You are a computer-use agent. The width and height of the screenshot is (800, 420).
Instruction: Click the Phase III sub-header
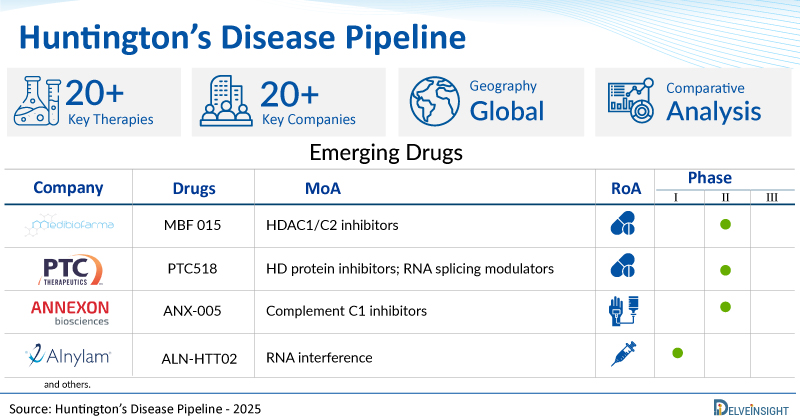coord(772,197)
